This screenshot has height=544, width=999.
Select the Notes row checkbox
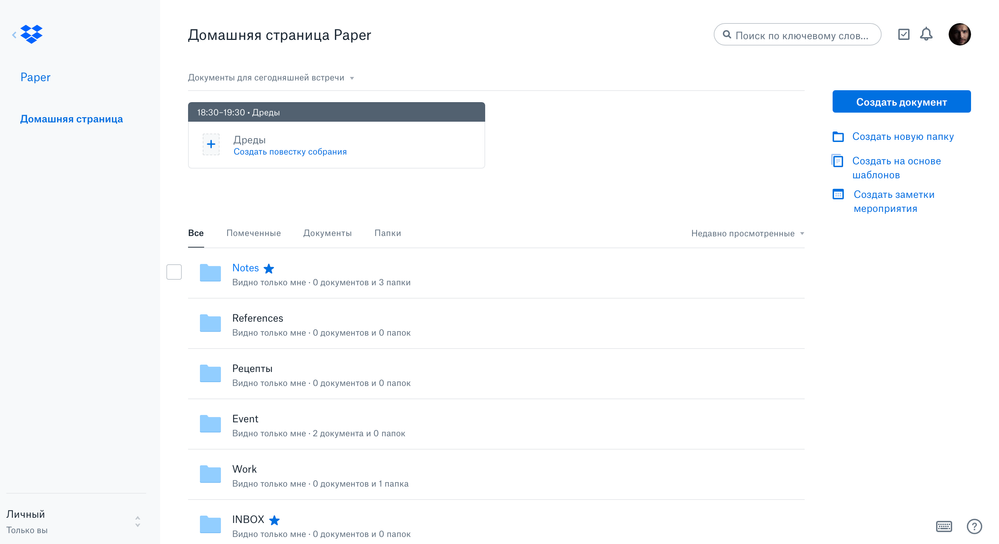[174, 272]
